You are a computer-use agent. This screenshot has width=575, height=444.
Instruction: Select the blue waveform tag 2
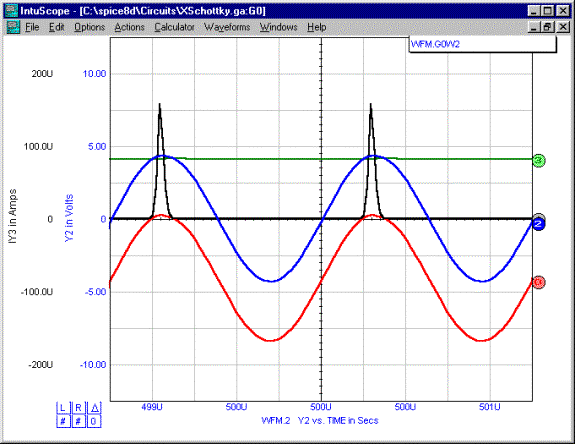pyautogui.click(x=538, y=224)
